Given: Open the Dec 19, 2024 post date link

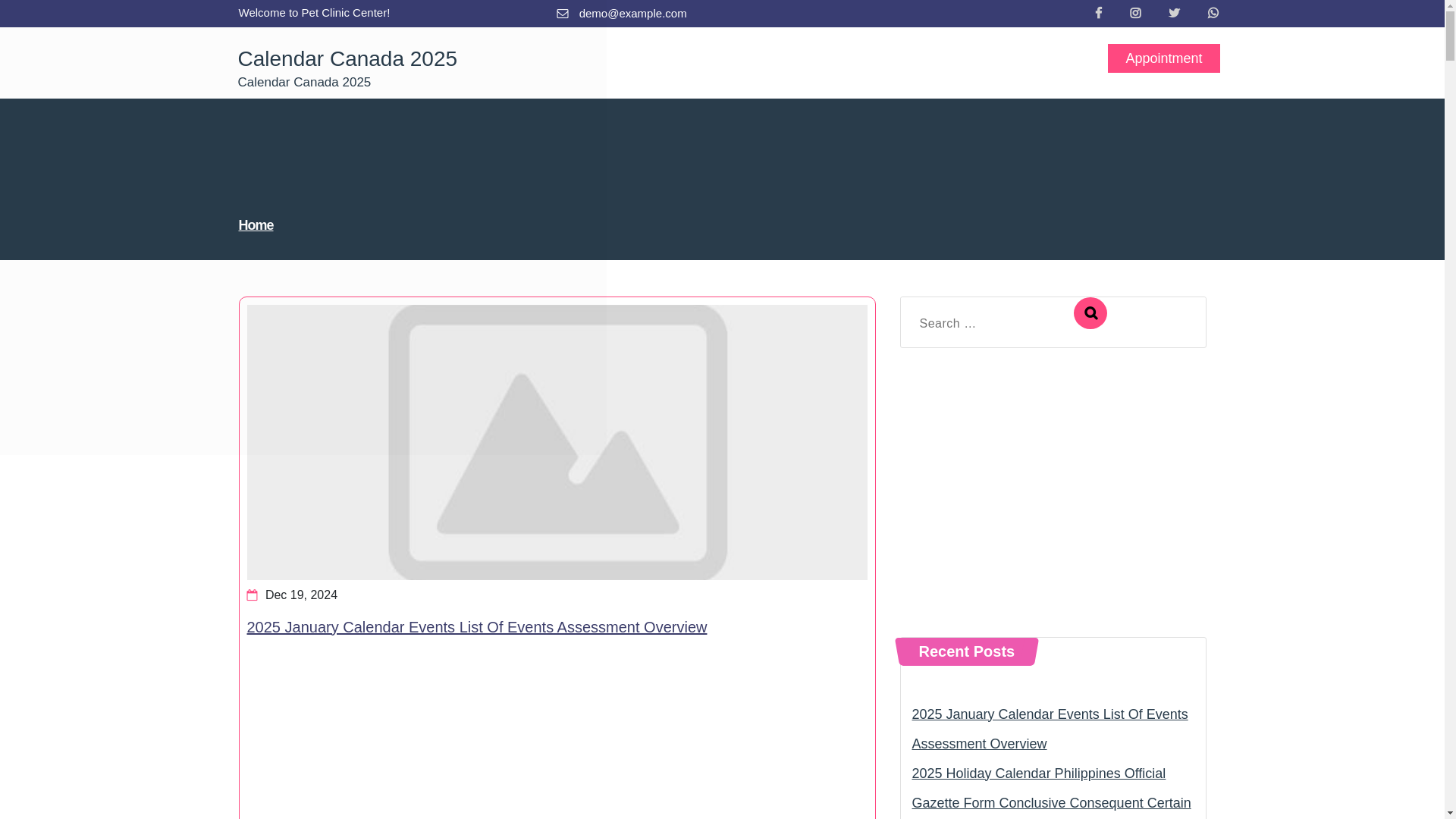Looking at the screenshot, I should (301, 595).
